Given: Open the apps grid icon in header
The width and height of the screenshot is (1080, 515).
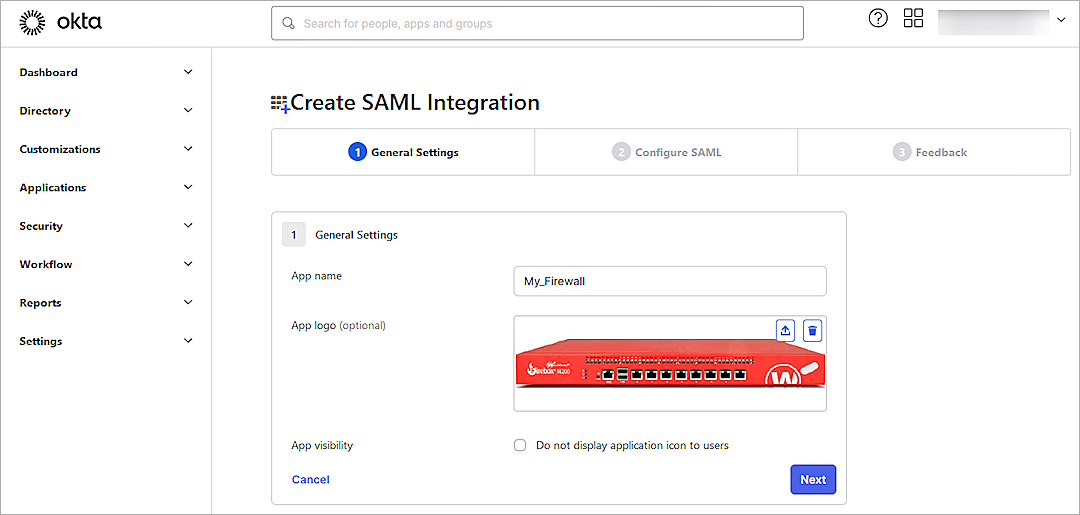Looking at the screenshot, I should point(913,19).
